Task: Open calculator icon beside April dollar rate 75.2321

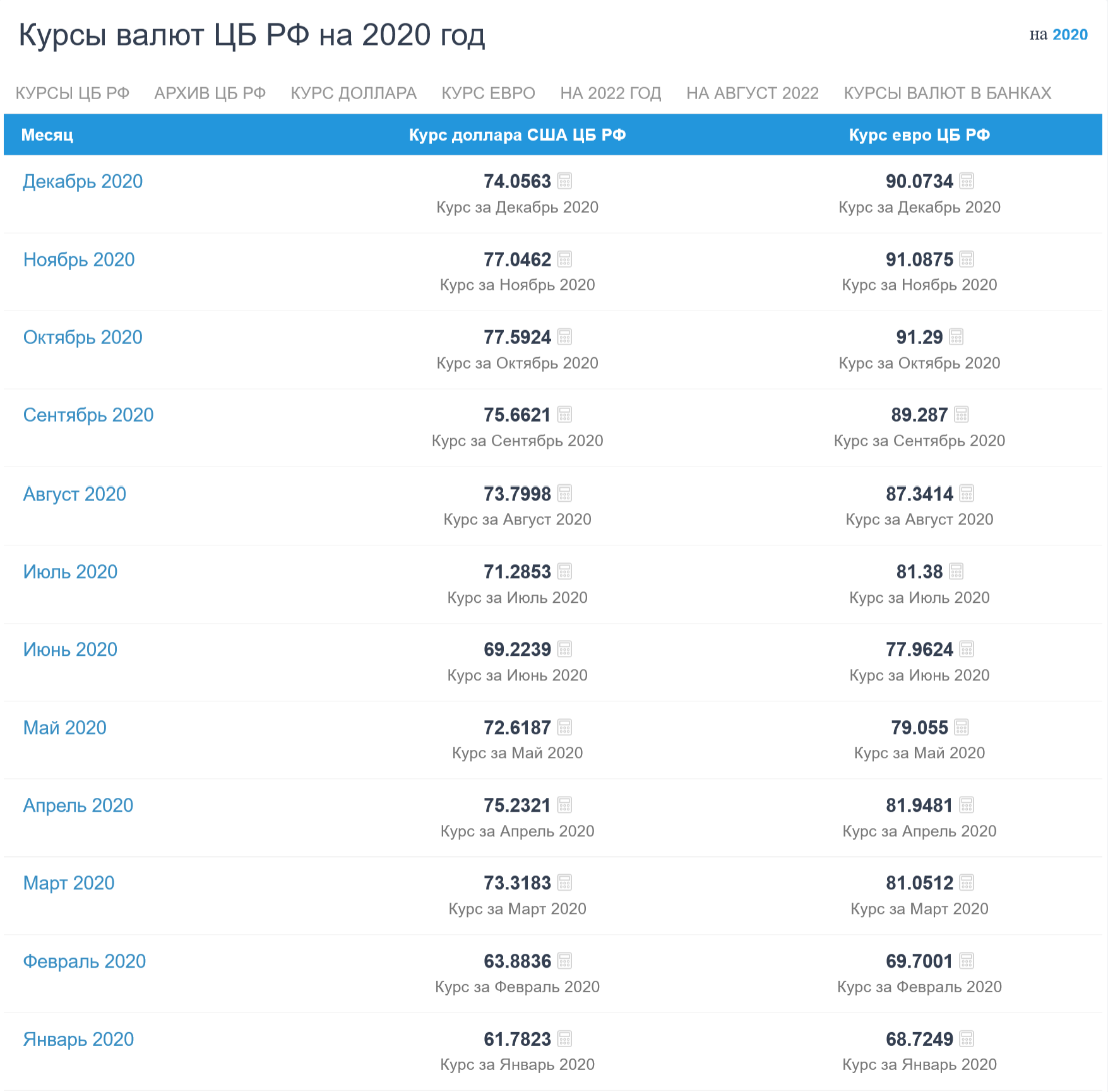Action: [564, 805]
